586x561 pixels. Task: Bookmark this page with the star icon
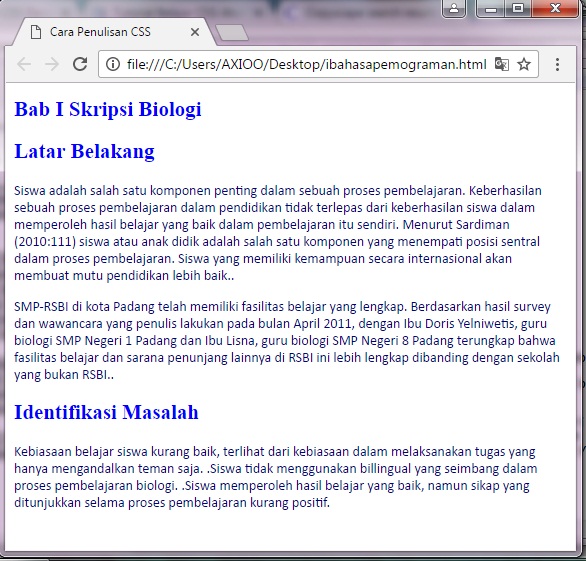tap(524, 64)
